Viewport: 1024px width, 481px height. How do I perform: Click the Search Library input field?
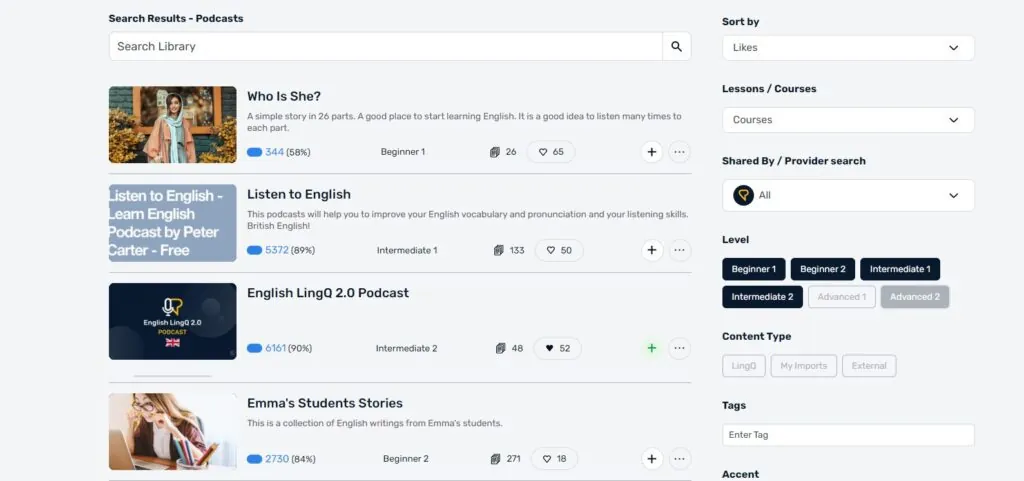click(x=385, y=46)
